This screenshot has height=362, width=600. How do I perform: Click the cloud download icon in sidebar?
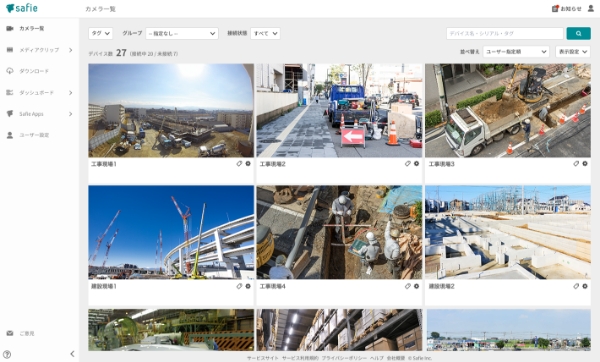point(10,71)
